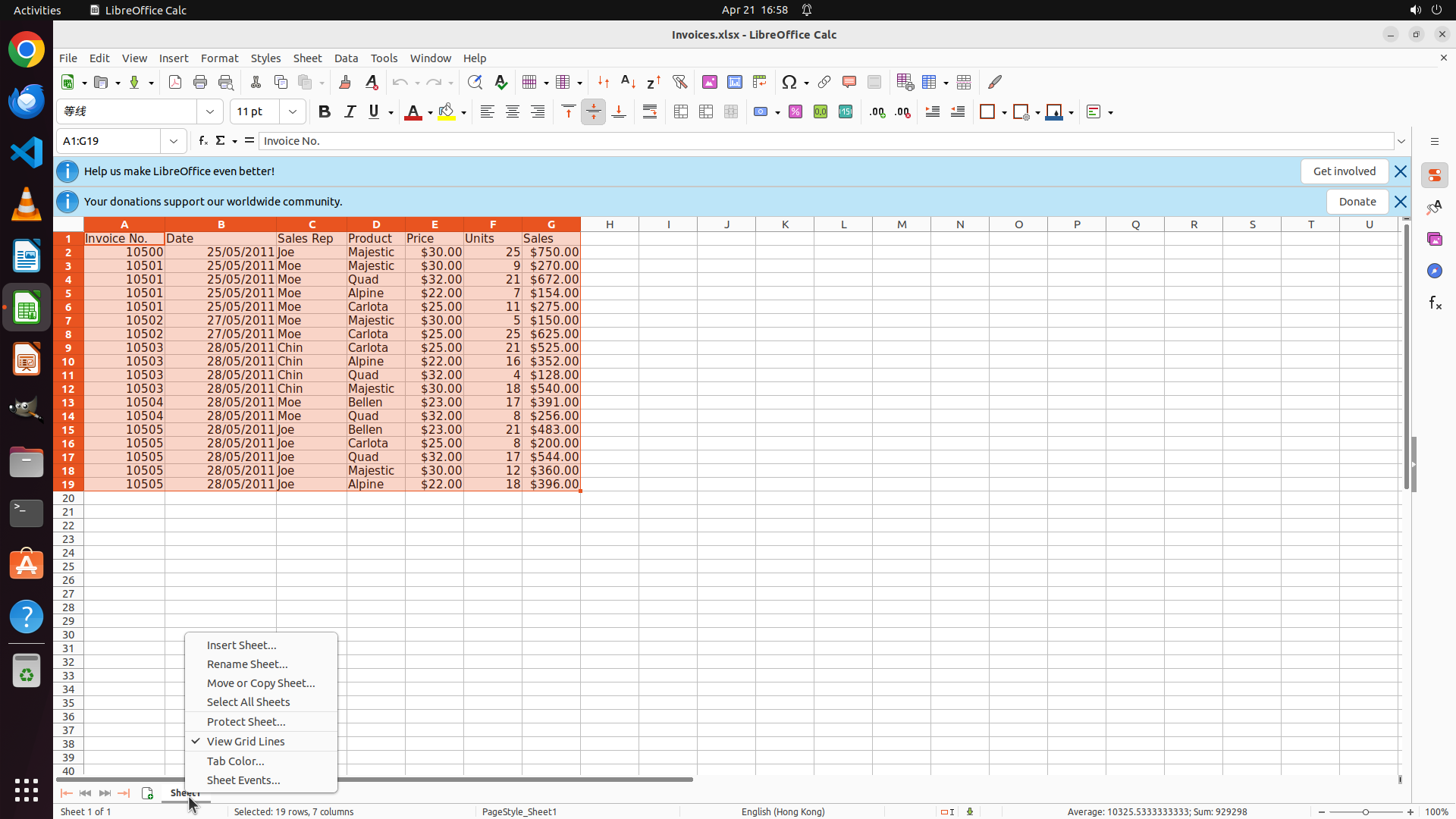The image size is (1456, 819).
Task: Expand the Name Box dropdown arrow
Action: [x=174, y=141]
